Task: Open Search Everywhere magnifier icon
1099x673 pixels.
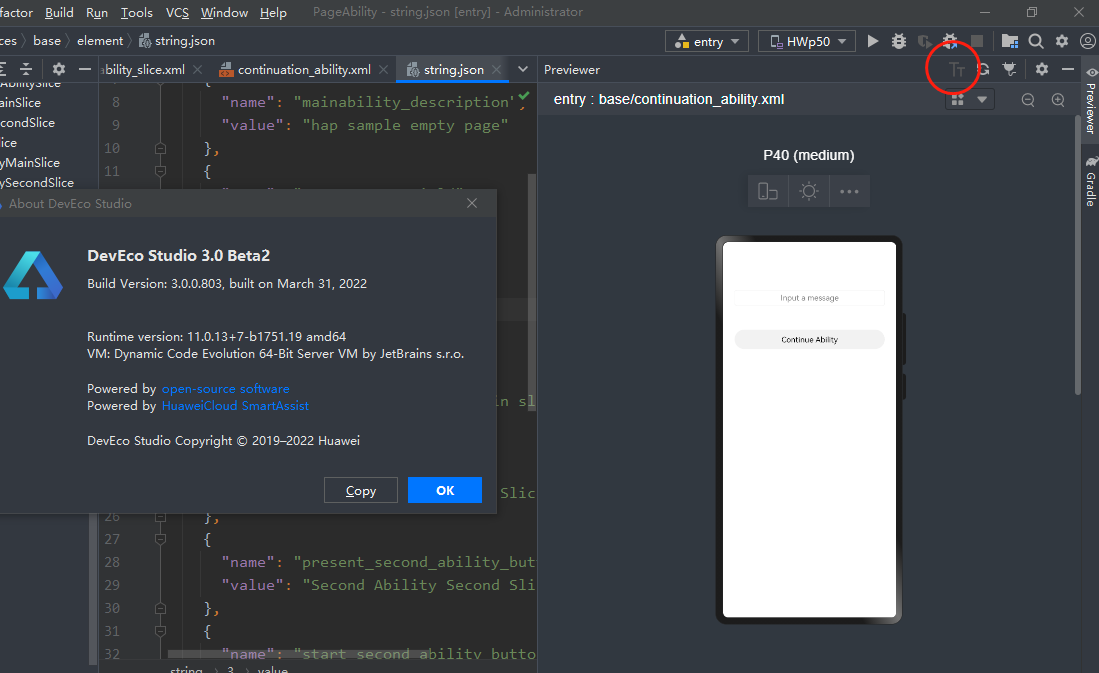Action: [1036, 41]
